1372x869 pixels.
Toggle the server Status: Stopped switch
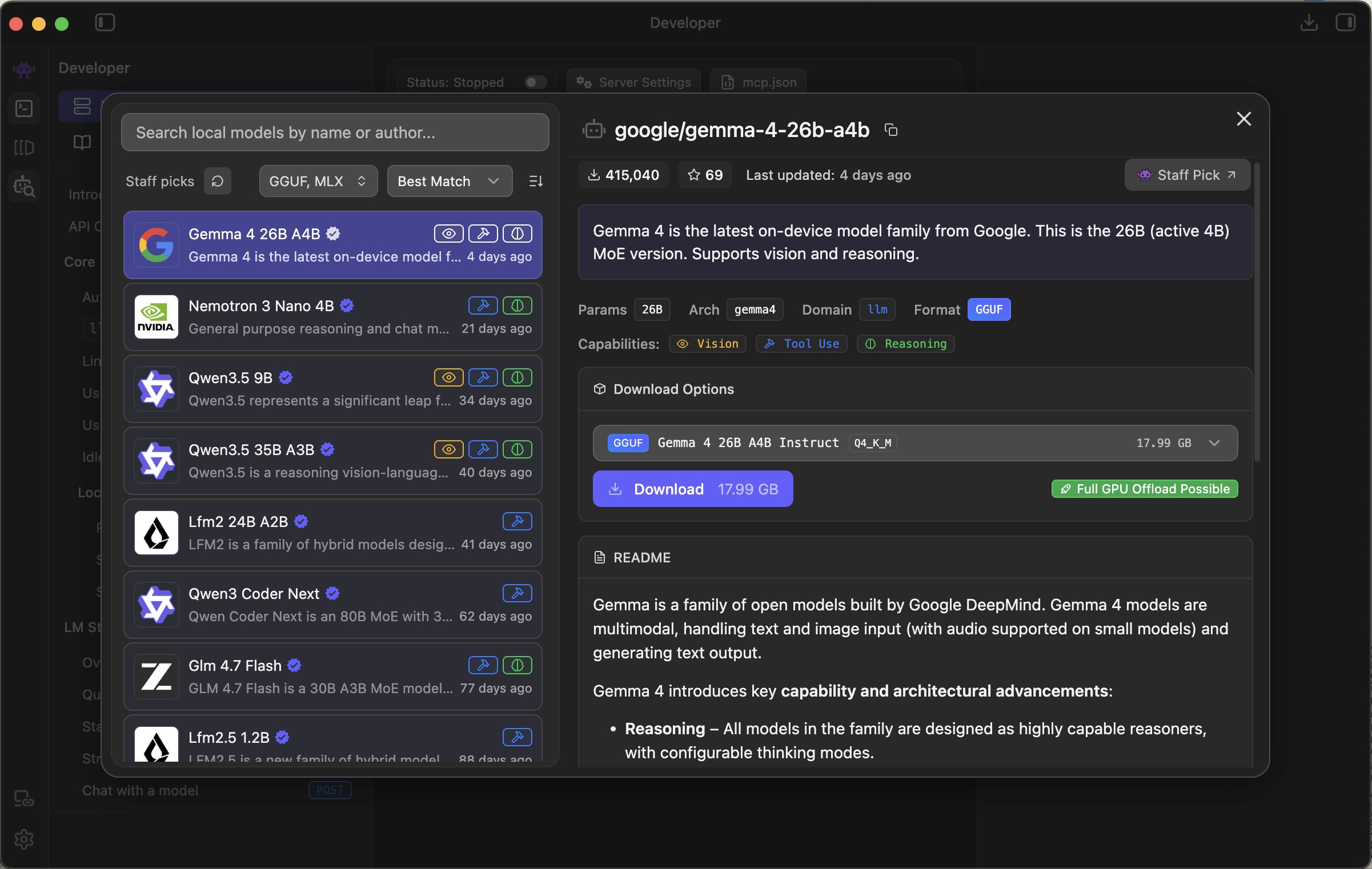[535, 82]
